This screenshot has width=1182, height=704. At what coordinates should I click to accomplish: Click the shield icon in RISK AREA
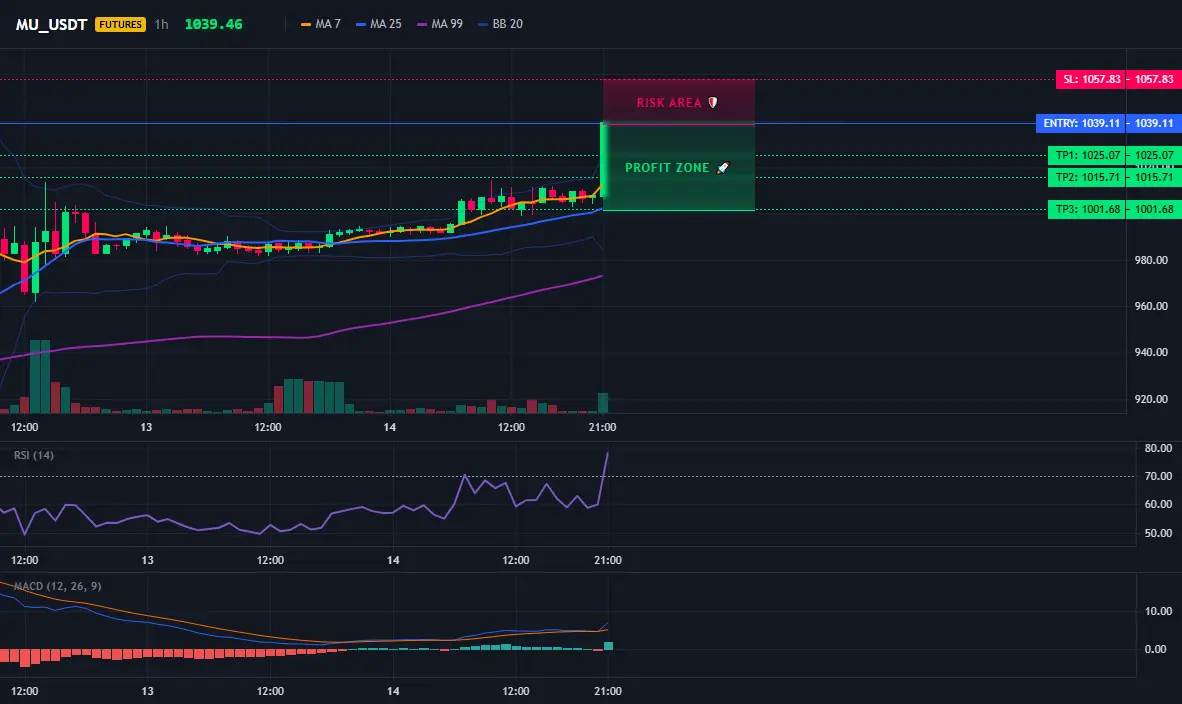pyautogui.click(x=713, y=103)
